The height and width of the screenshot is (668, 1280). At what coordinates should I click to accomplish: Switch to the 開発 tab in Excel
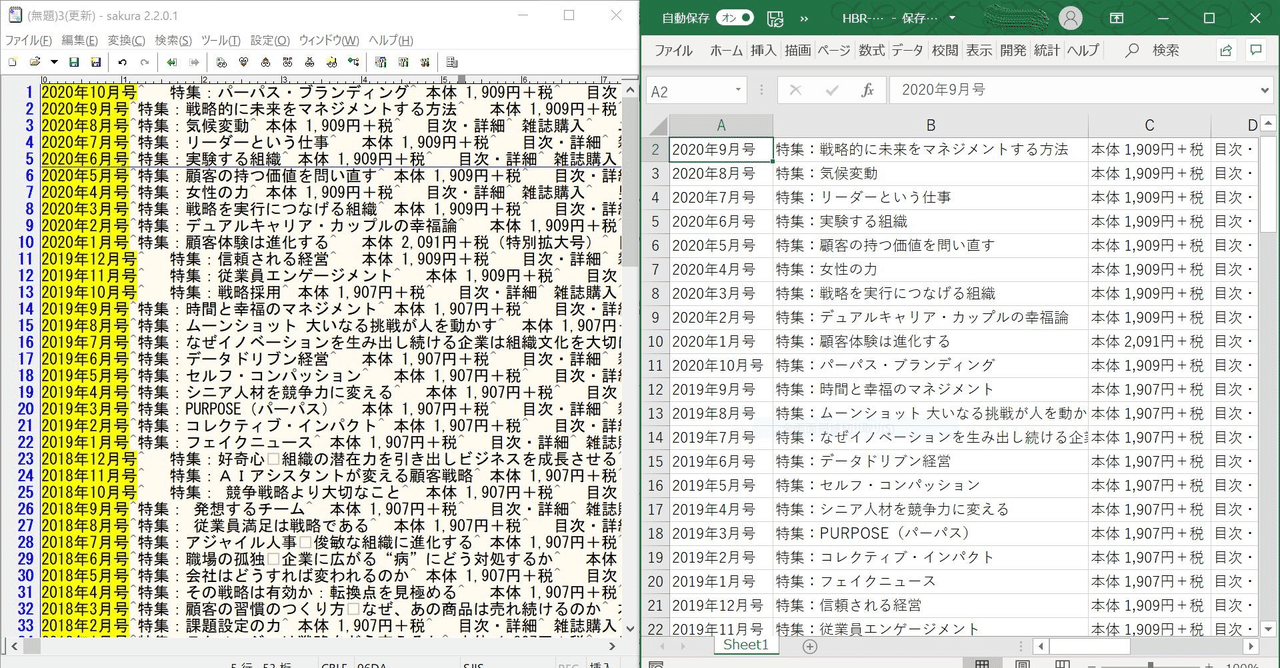point(1012,50)
